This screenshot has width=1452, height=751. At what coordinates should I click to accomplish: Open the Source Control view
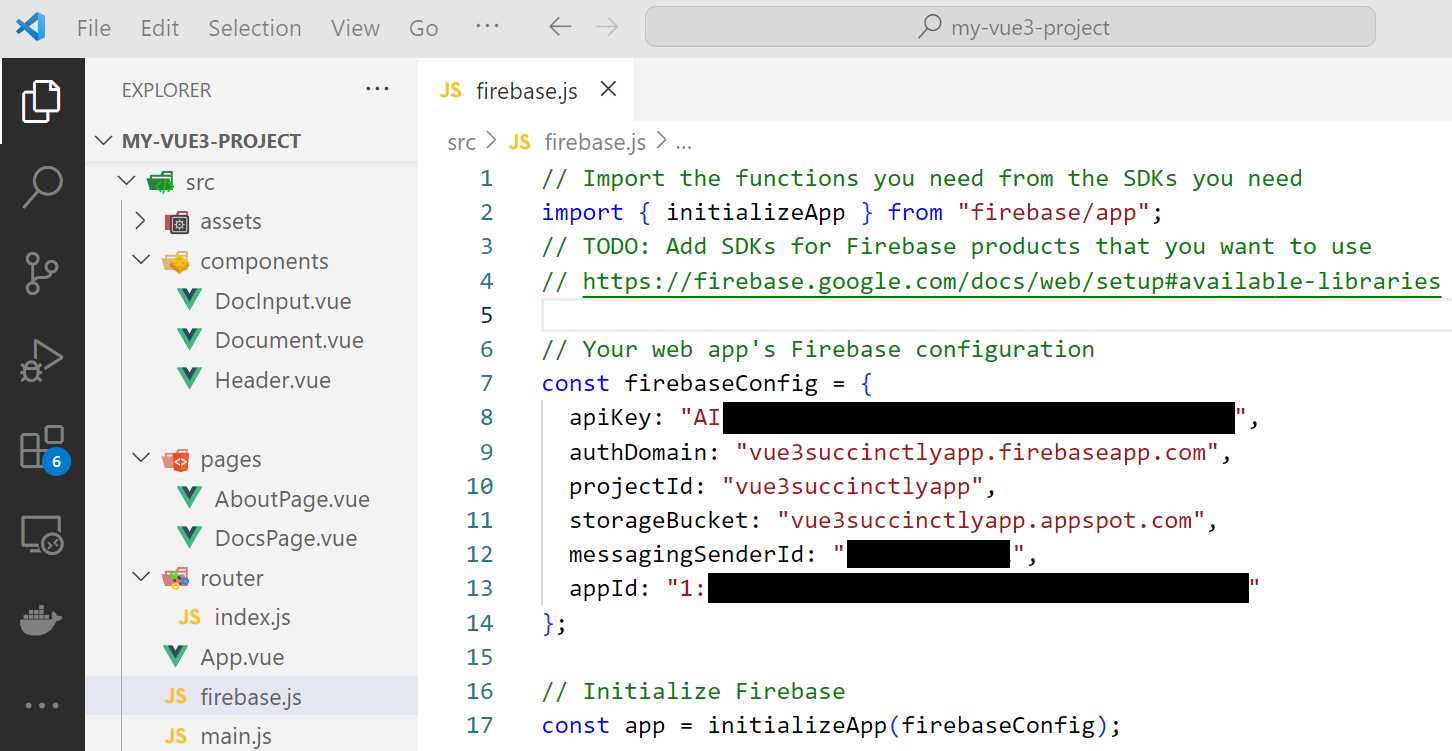(x=41, y=274)
